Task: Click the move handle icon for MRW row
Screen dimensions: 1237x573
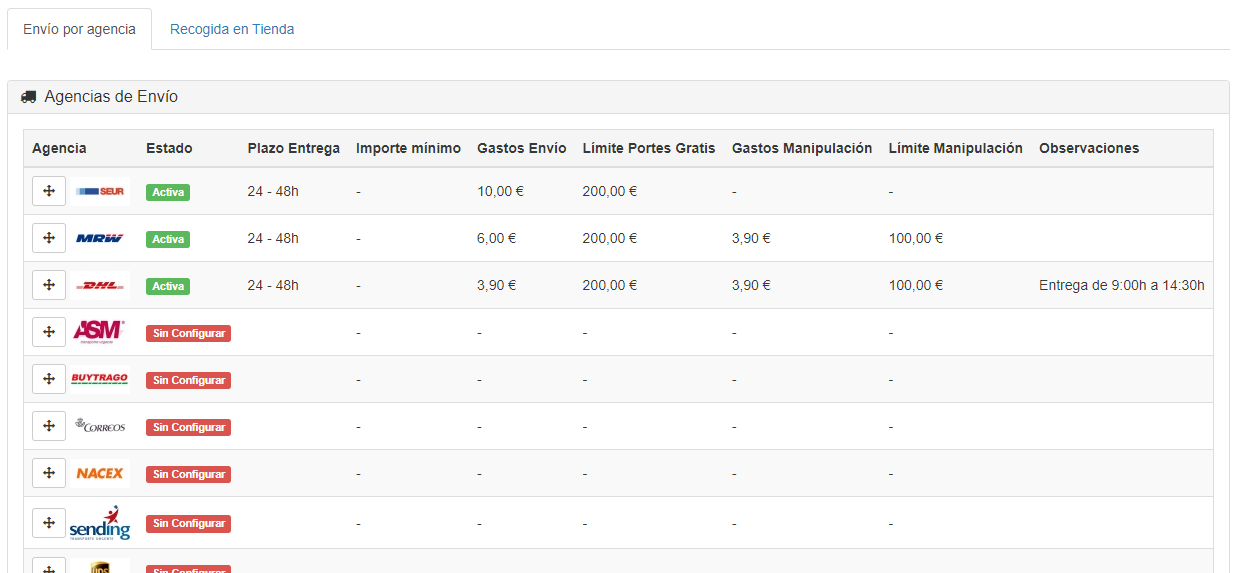Action: (x=49, y=238)
